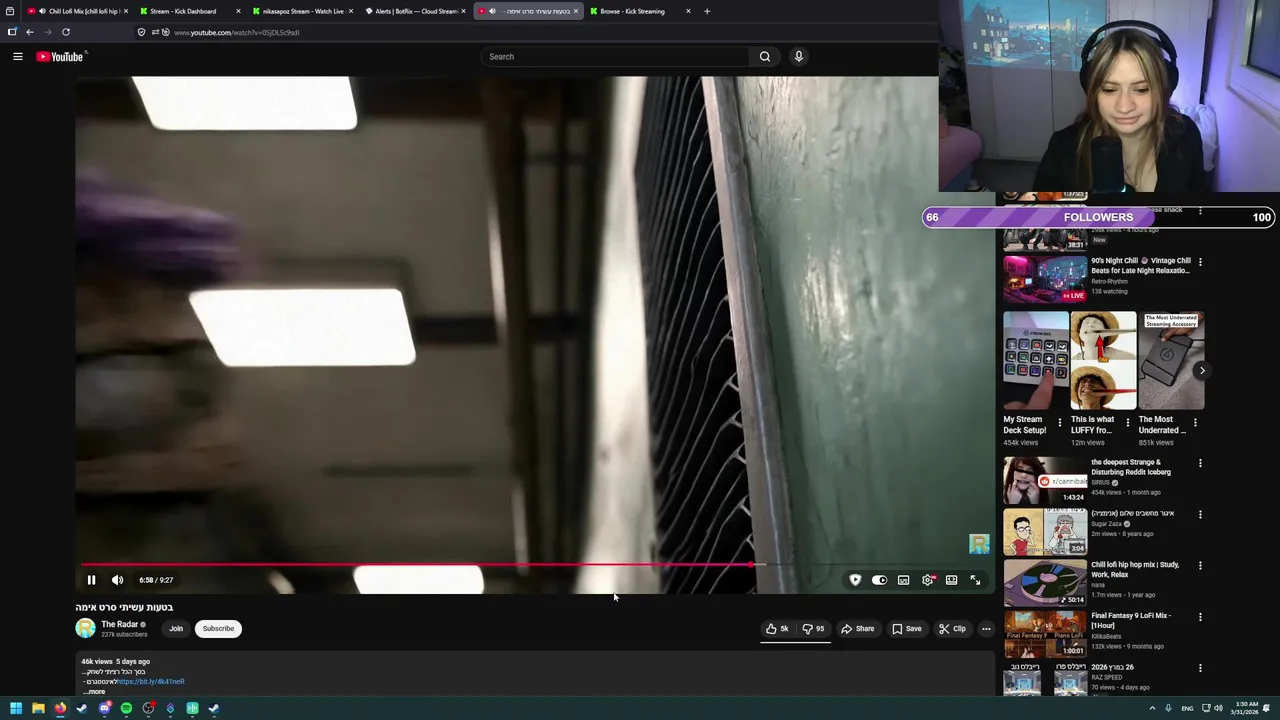
Task: Open options for My Stream Deck Setup
Action: (1060, 423)
